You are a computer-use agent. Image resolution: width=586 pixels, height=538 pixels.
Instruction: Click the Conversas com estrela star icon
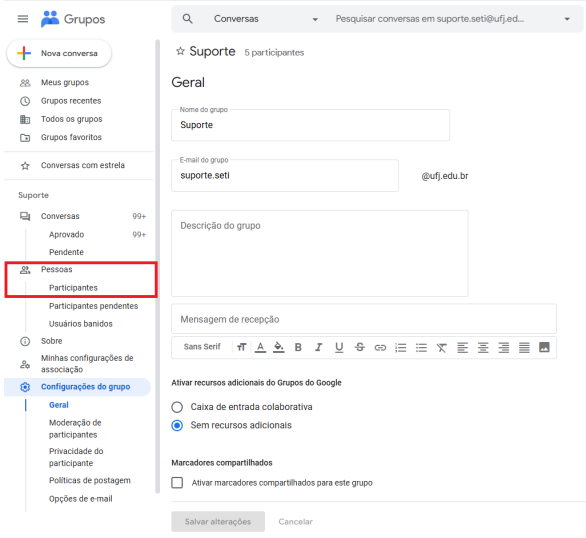tap(25, 166)
